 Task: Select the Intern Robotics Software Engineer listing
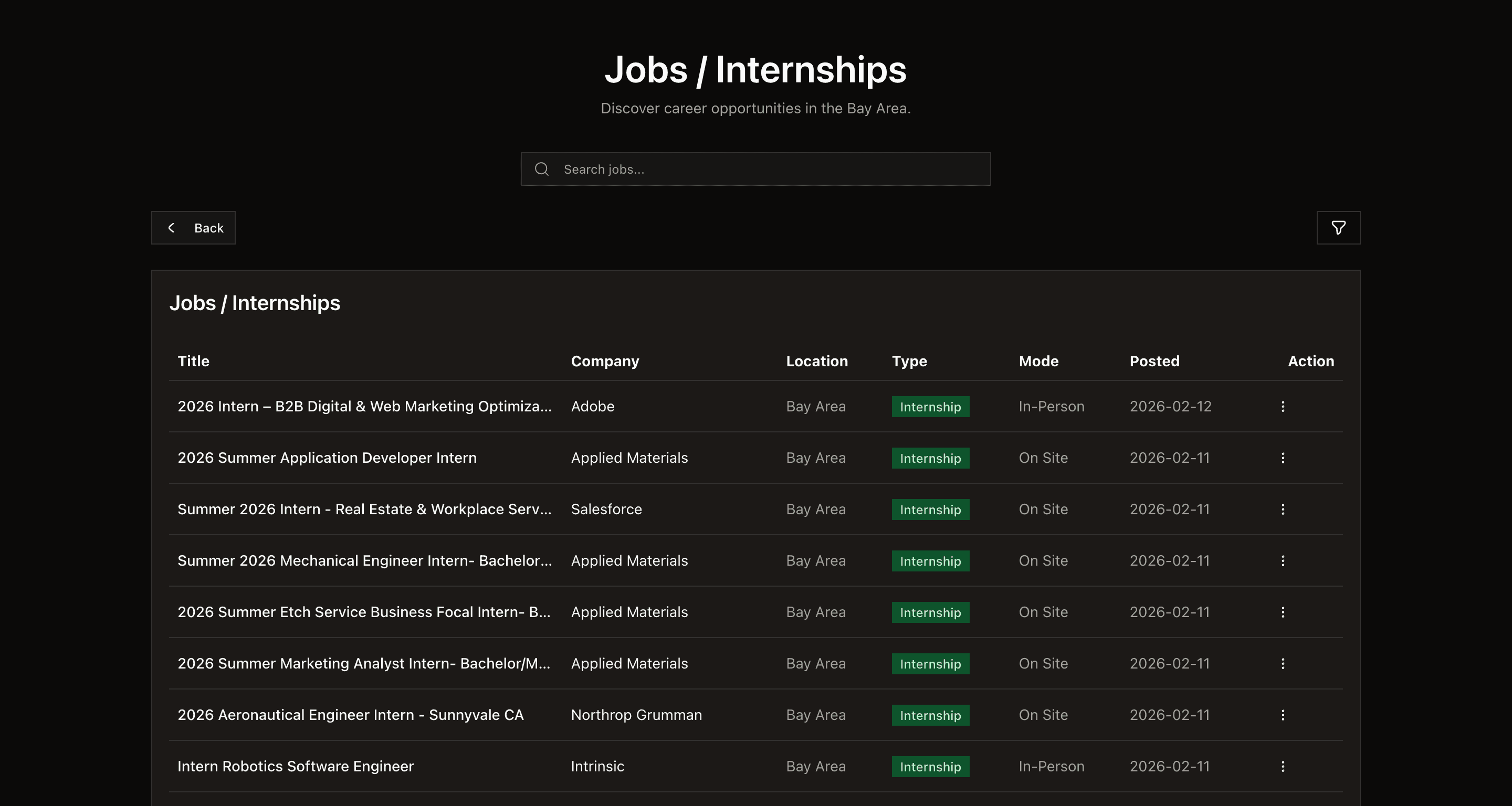tap(296, 766)
